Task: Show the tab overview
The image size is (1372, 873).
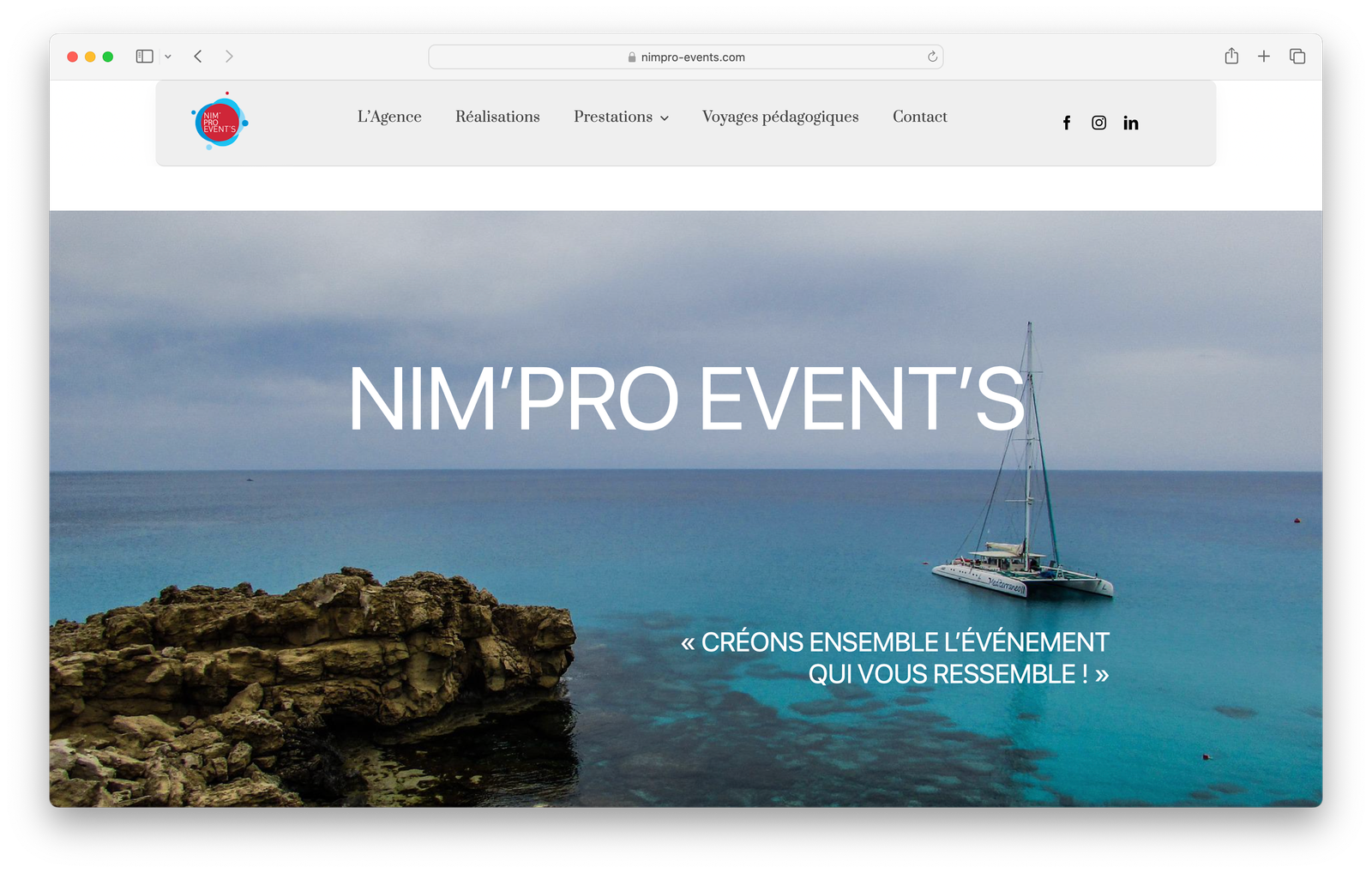Action: pos(1297,57)
